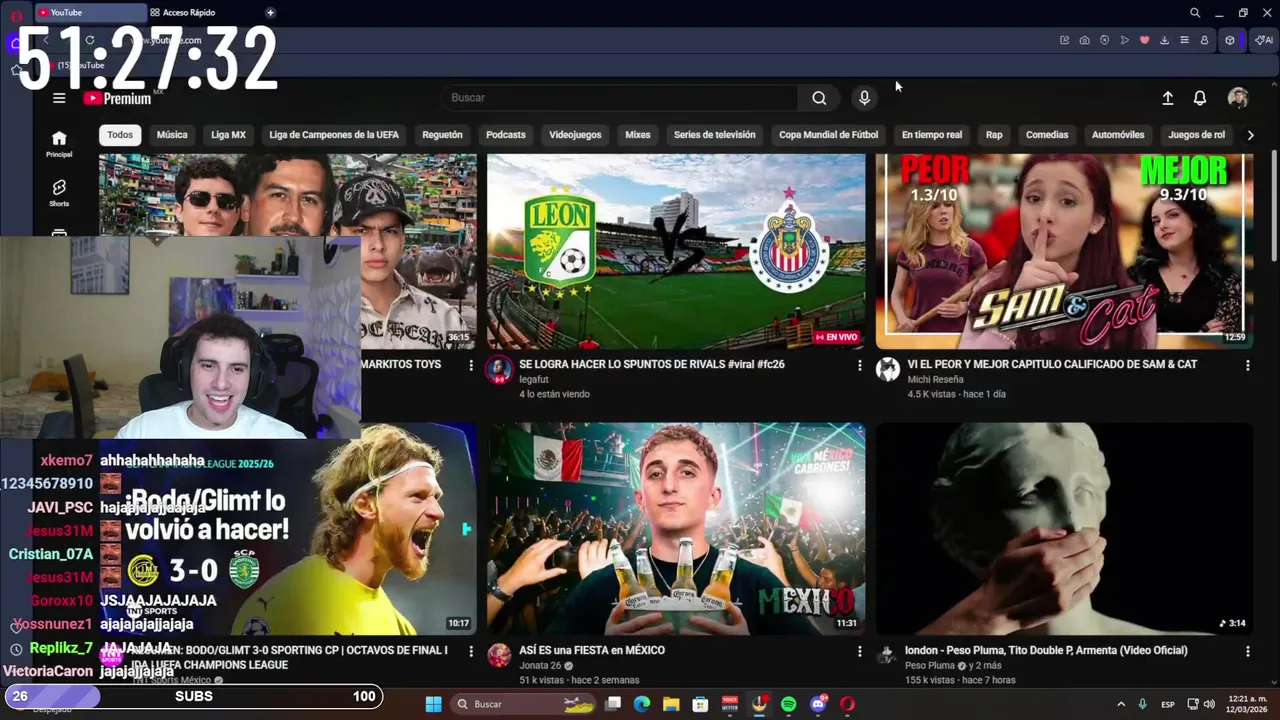This screenshot has width=1280, height=720.
Task: Reload the page
Action: [x=90, y=40]
